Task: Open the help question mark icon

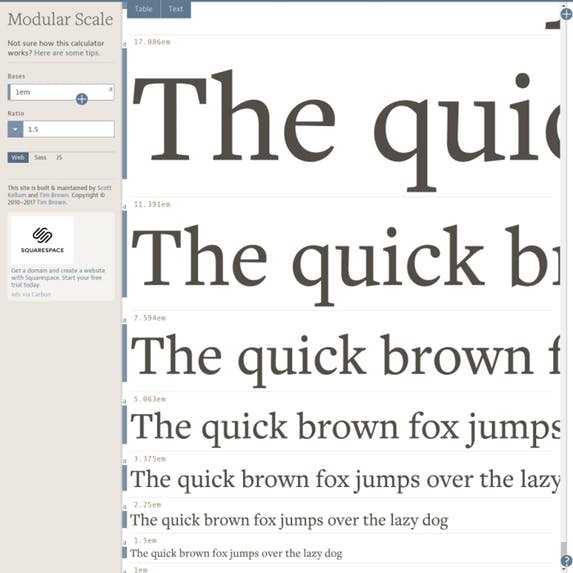Action: pyautogui.click(x=567, y=561)
